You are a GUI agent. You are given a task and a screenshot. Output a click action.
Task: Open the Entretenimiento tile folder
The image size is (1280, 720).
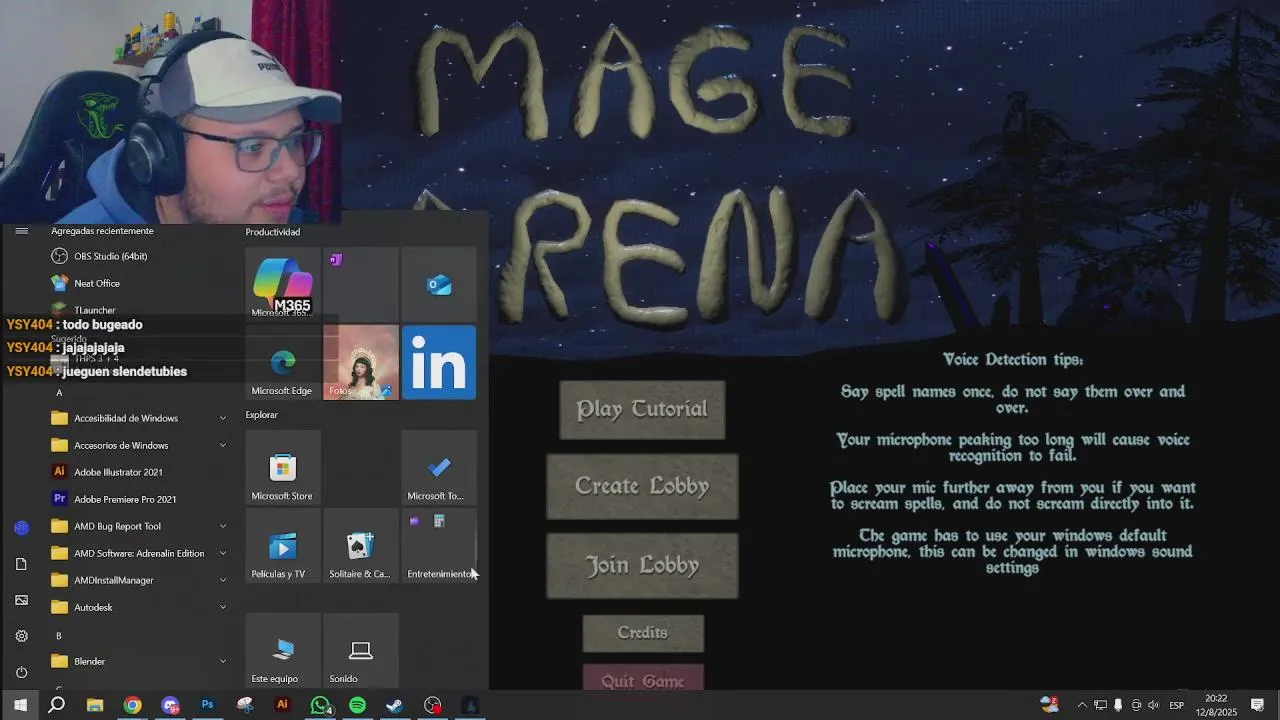(x=439, y=546)
